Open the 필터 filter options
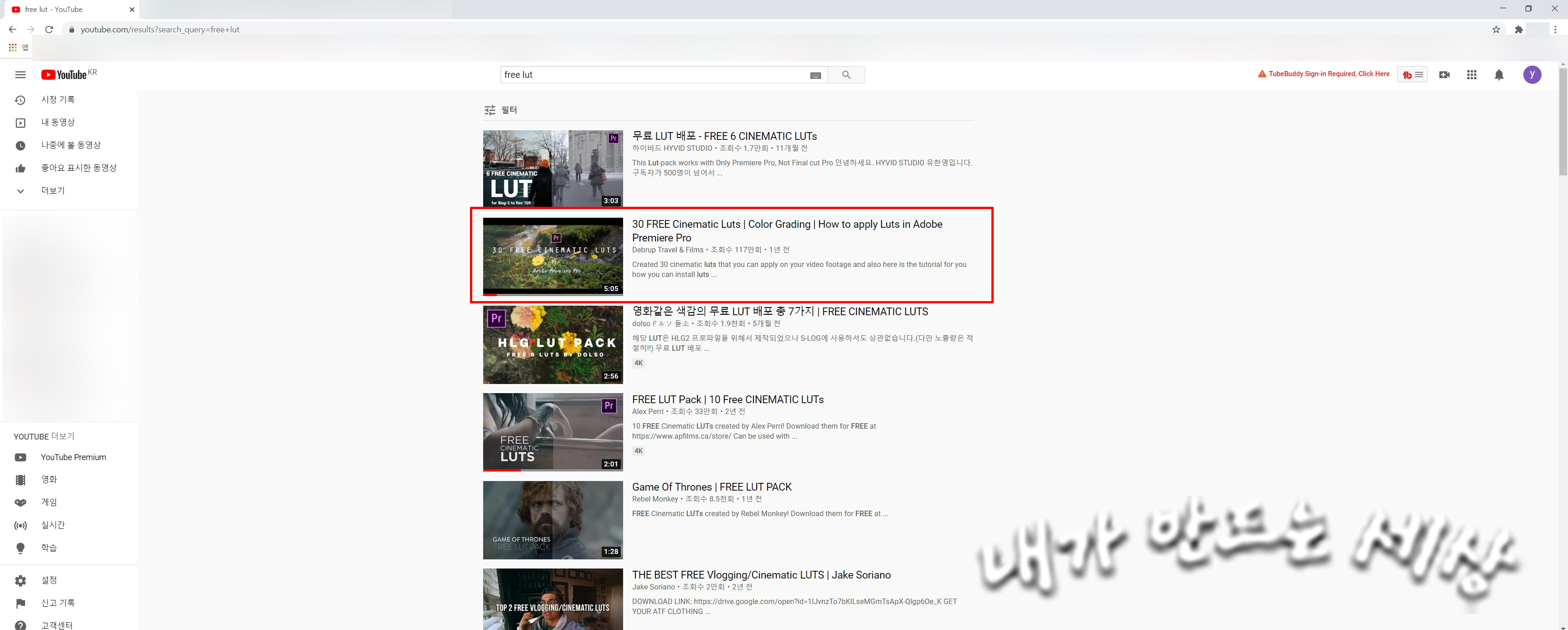 pyautogui.click(x=500, y=110)
